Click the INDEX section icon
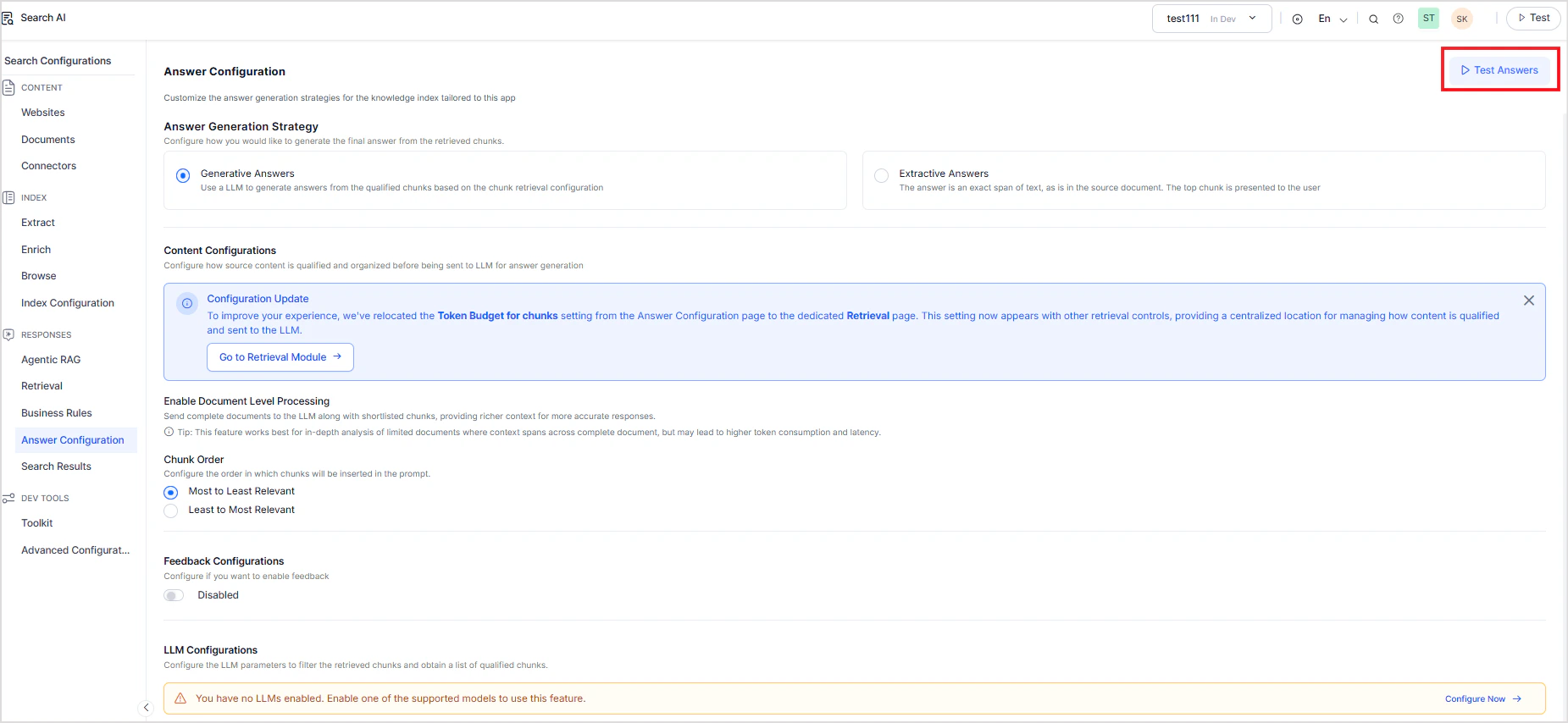This screenshot has width=1568, height=723. coord(8,197)
